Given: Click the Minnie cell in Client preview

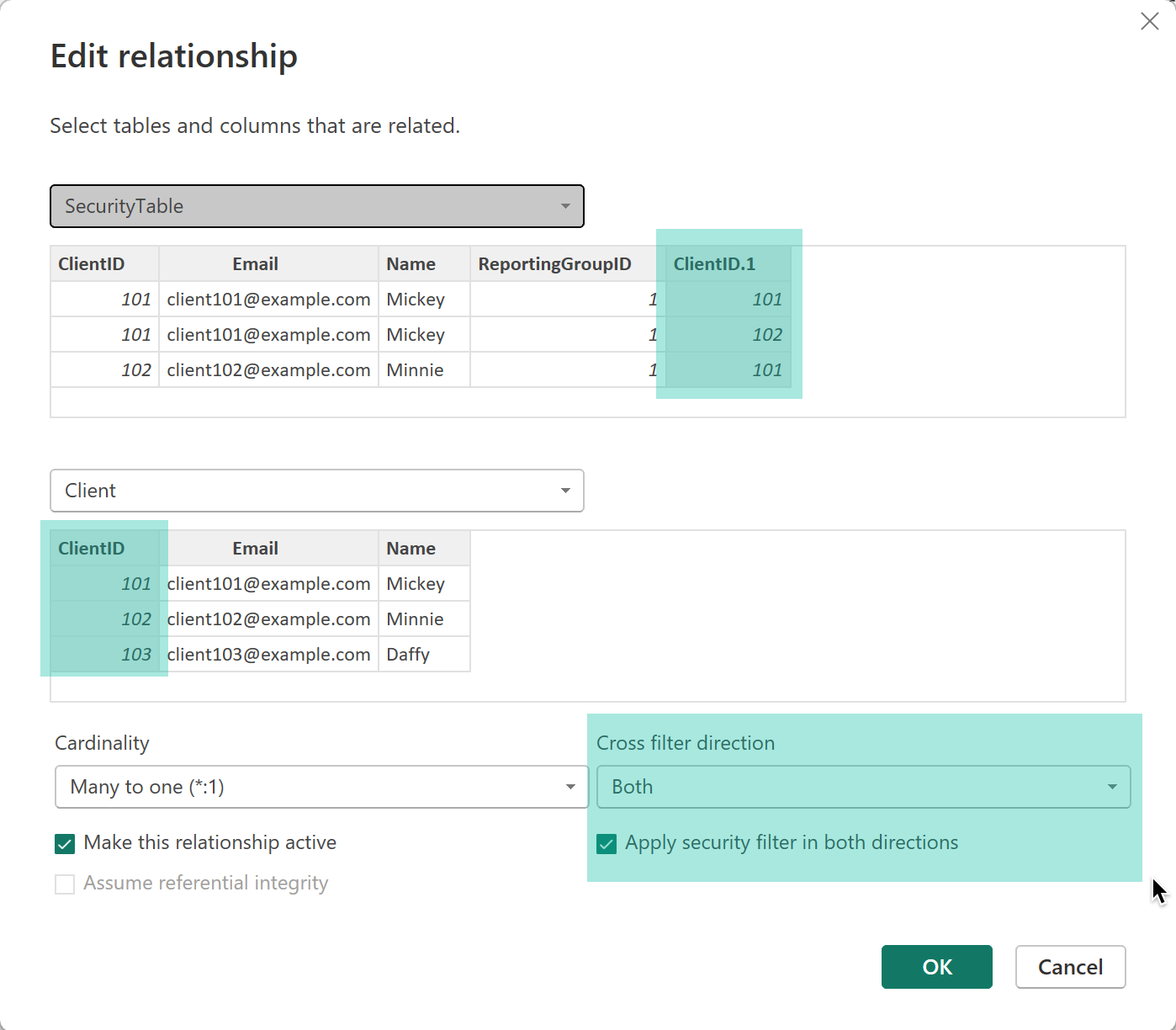Looking at the screenshot, I should pos(424,619).
